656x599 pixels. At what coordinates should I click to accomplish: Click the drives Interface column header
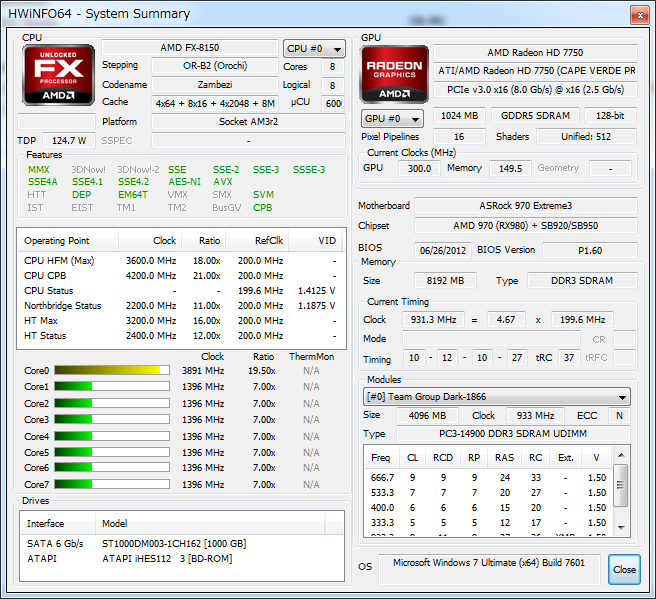(58, 523)
